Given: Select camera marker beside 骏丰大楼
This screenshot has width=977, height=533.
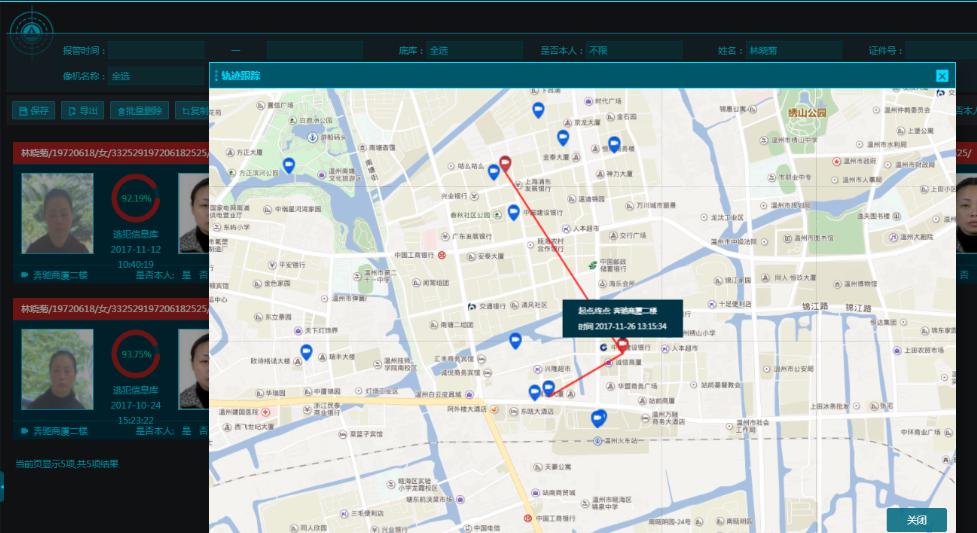Looking at the screenshot, I should [306, 352].
